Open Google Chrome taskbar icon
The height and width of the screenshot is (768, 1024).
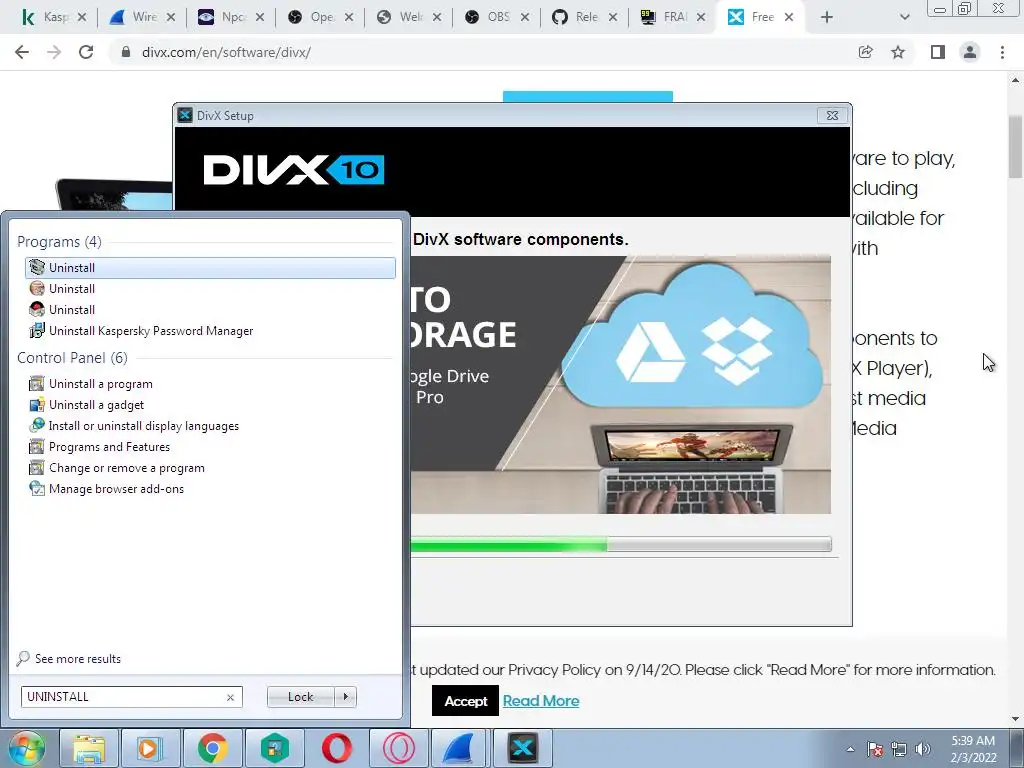(x=213, y=748)
